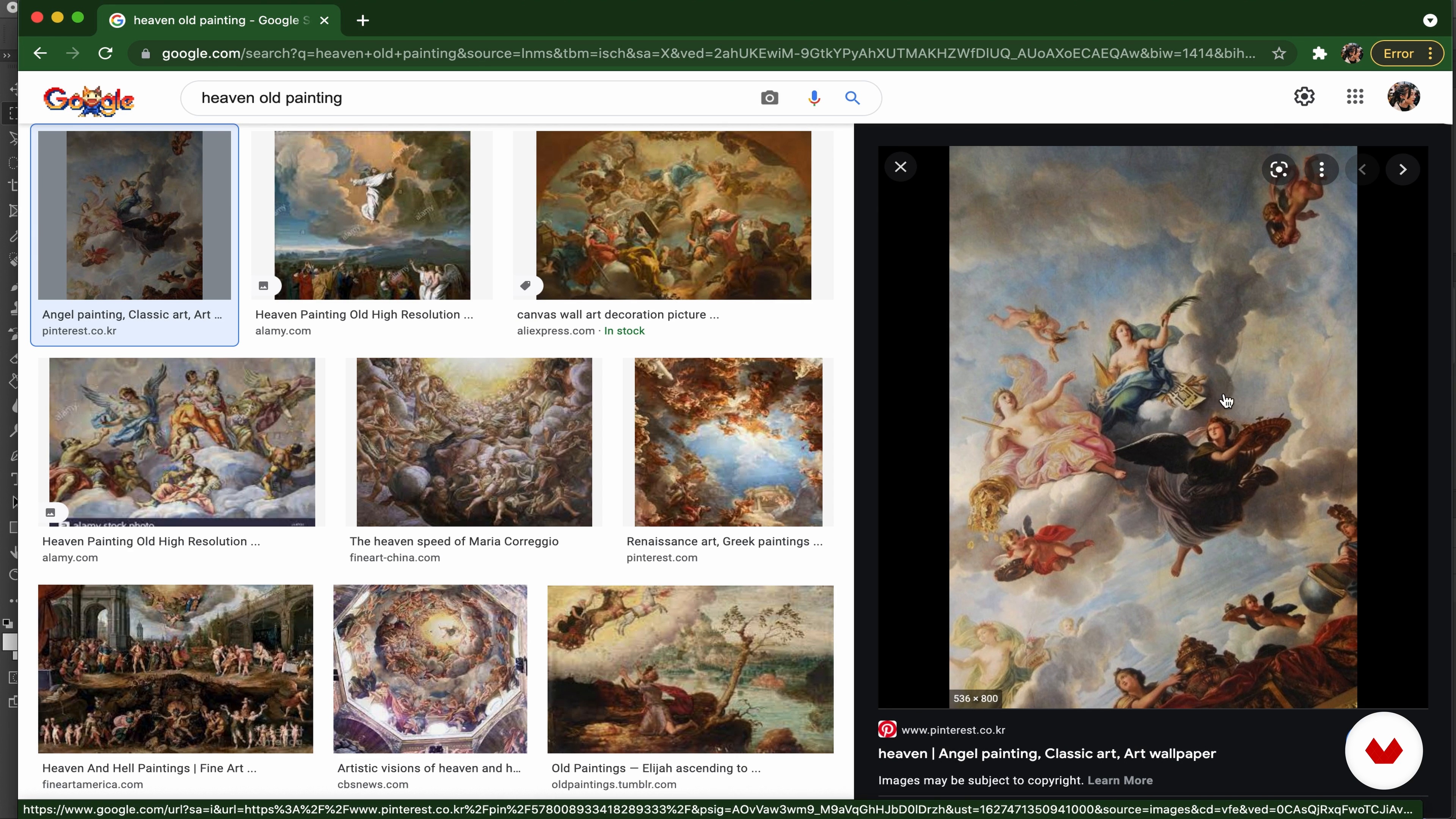Open the alamy ascension painting thumbnail
This screenshot has height=819, width=1456.
tap(372, 215)
